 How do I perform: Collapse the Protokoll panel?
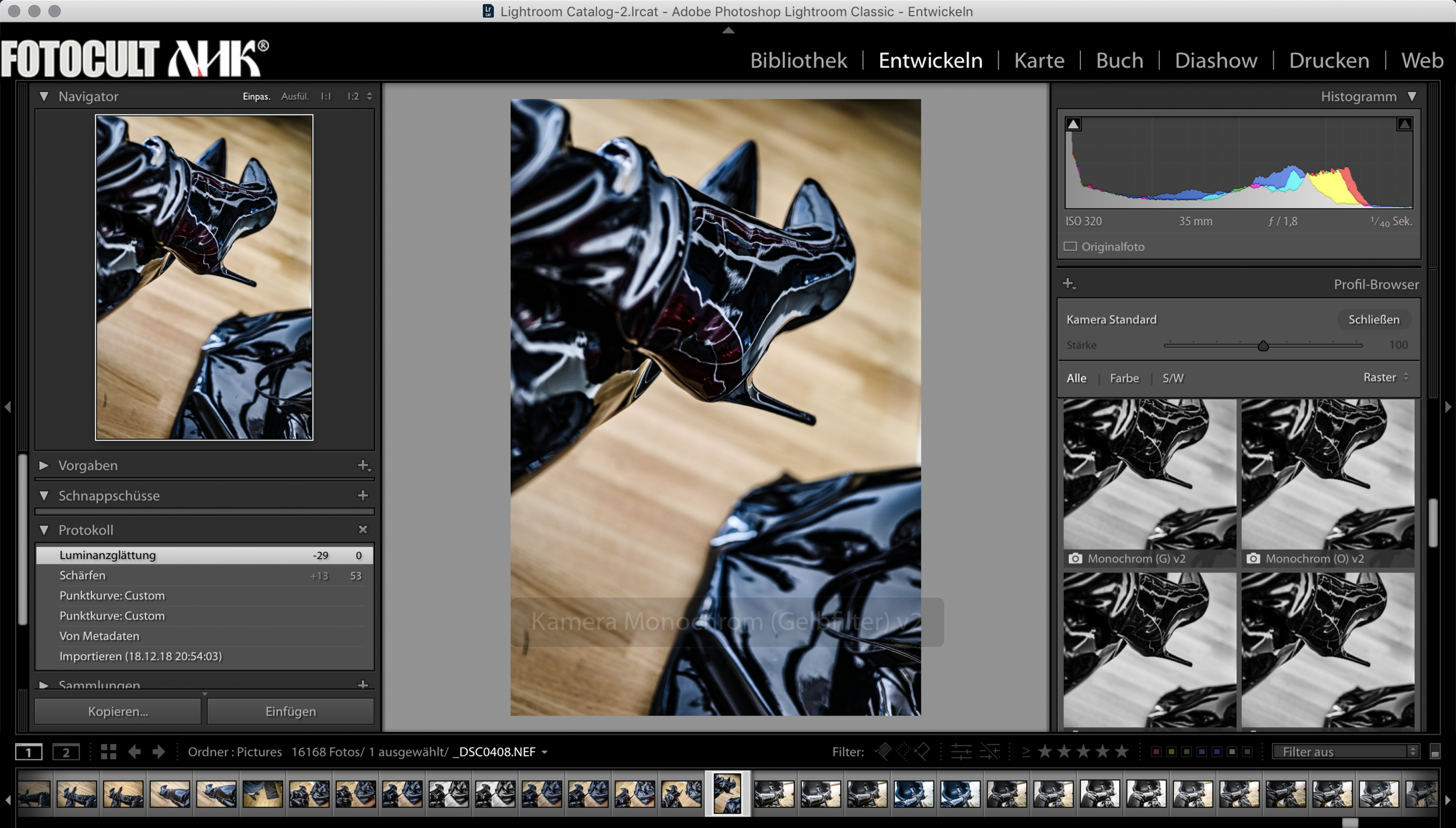(44, 530)
